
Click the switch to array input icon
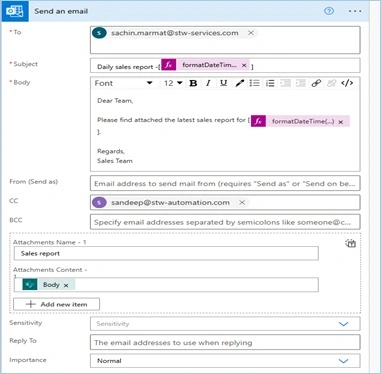tap(350, 243)
